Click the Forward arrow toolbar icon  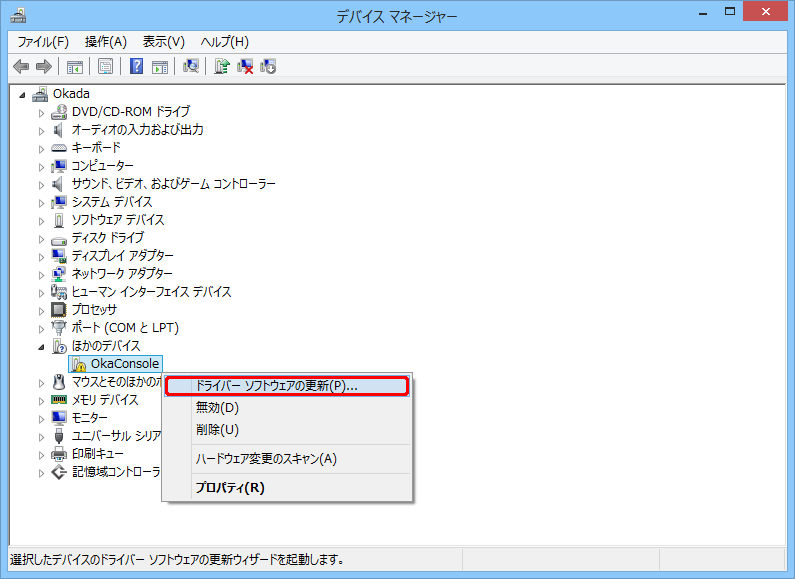44,66
